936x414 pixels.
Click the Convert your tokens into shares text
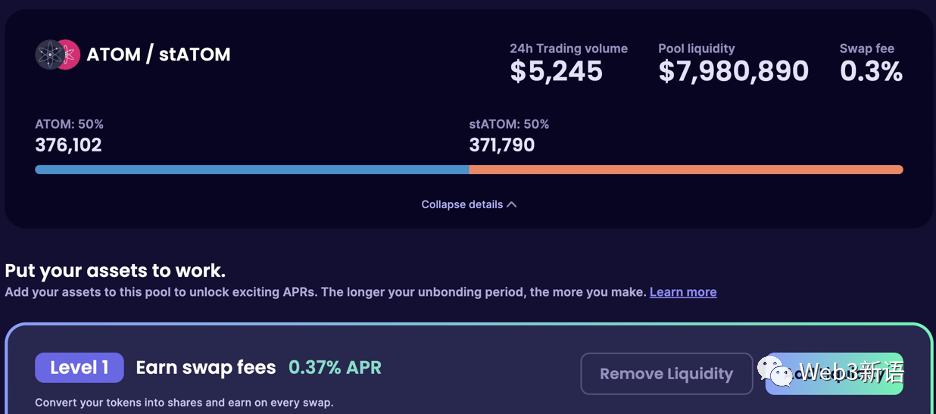tap(183, 402)
